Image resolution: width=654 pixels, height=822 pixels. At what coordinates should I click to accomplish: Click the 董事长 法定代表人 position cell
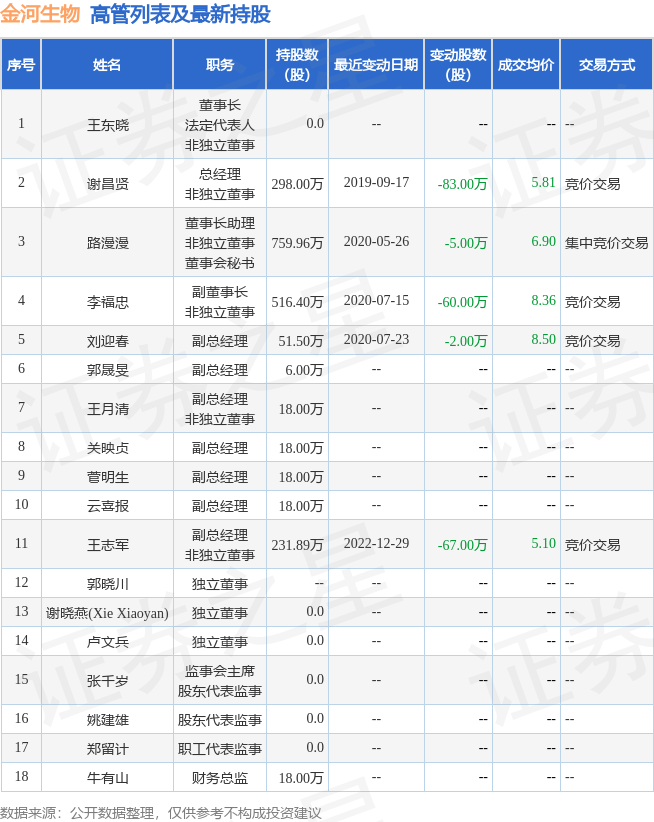[x=220, y=125]
